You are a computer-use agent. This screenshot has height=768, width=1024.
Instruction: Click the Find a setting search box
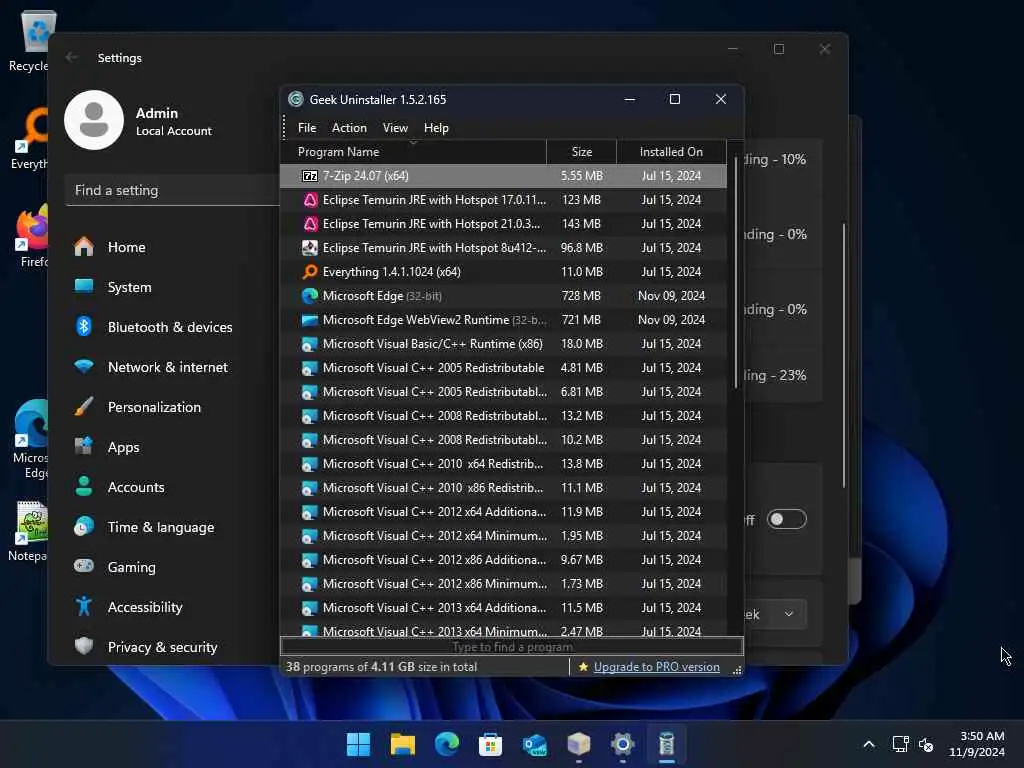click(x=172, y=190)
